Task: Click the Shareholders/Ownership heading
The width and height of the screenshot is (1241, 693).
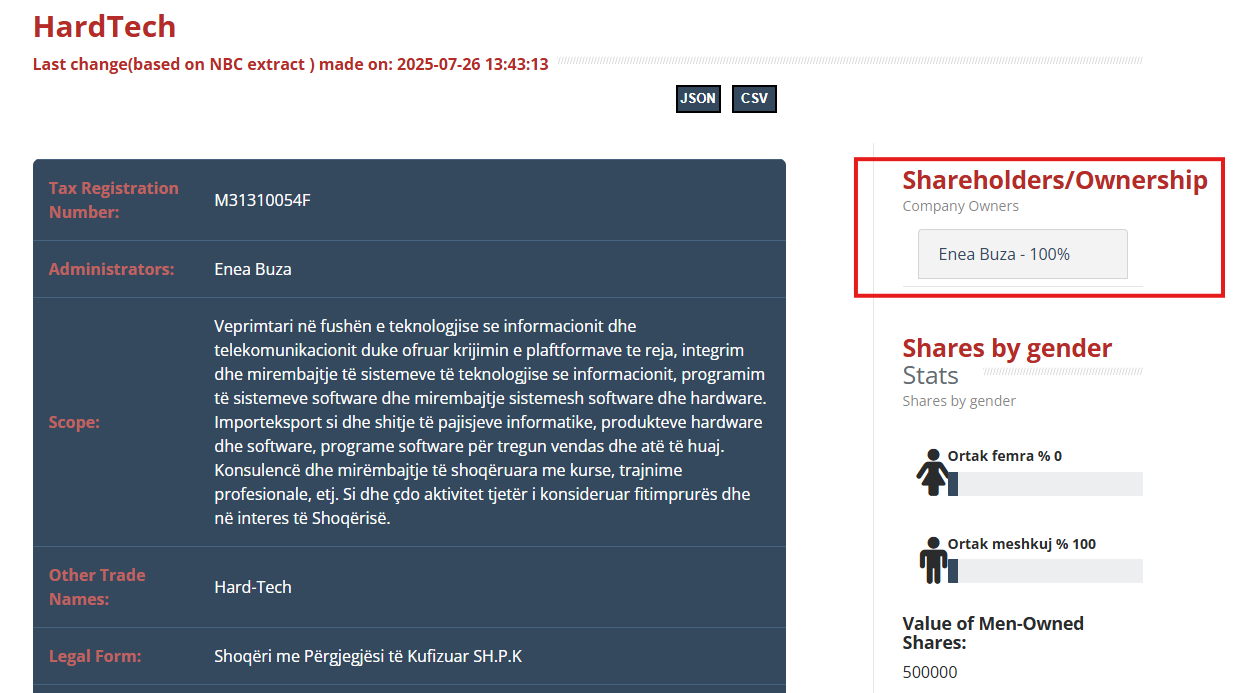Action: [1054, 180]
